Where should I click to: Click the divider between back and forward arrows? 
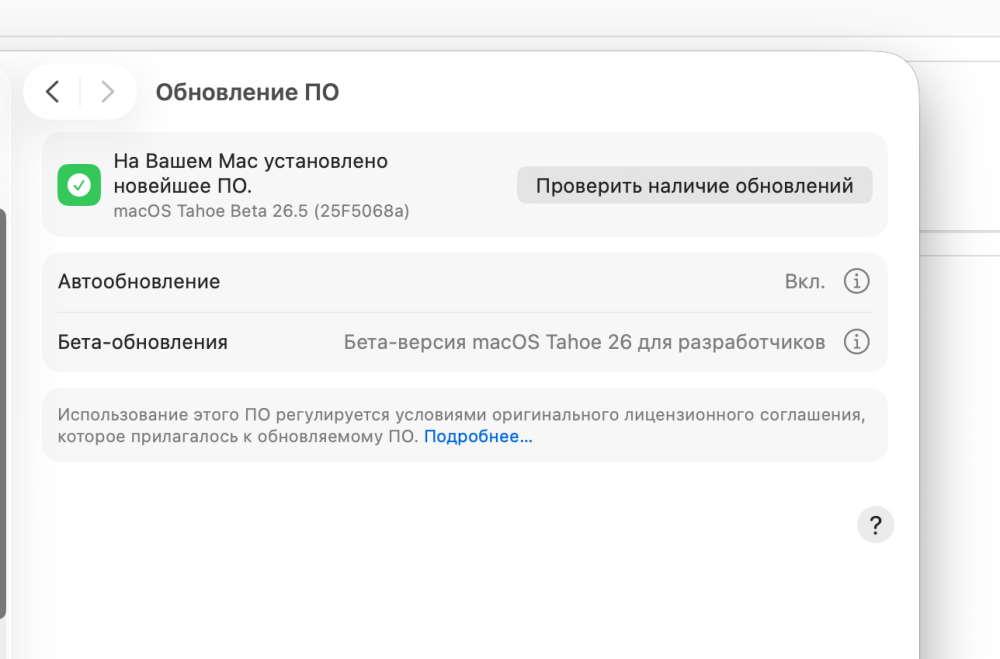click(80, 92)
